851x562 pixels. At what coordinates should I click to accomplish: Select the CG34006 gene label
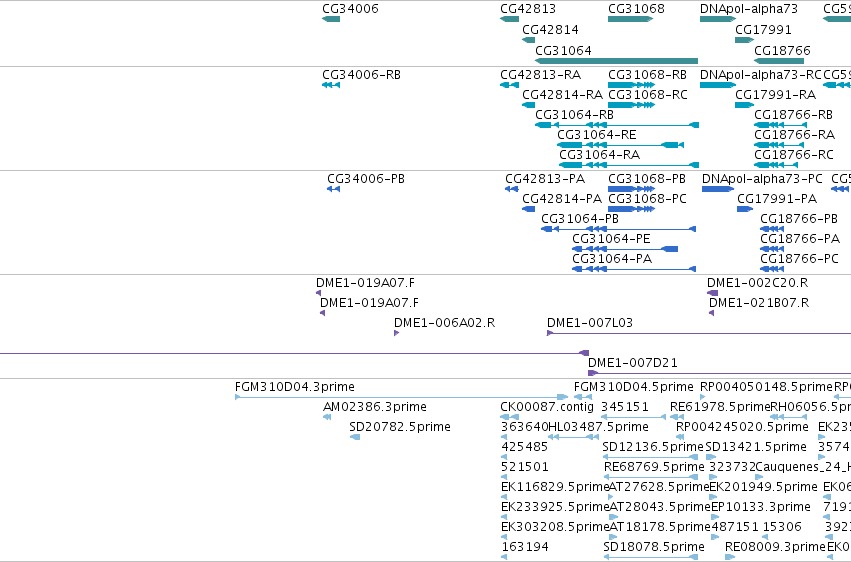click(350, 9)
